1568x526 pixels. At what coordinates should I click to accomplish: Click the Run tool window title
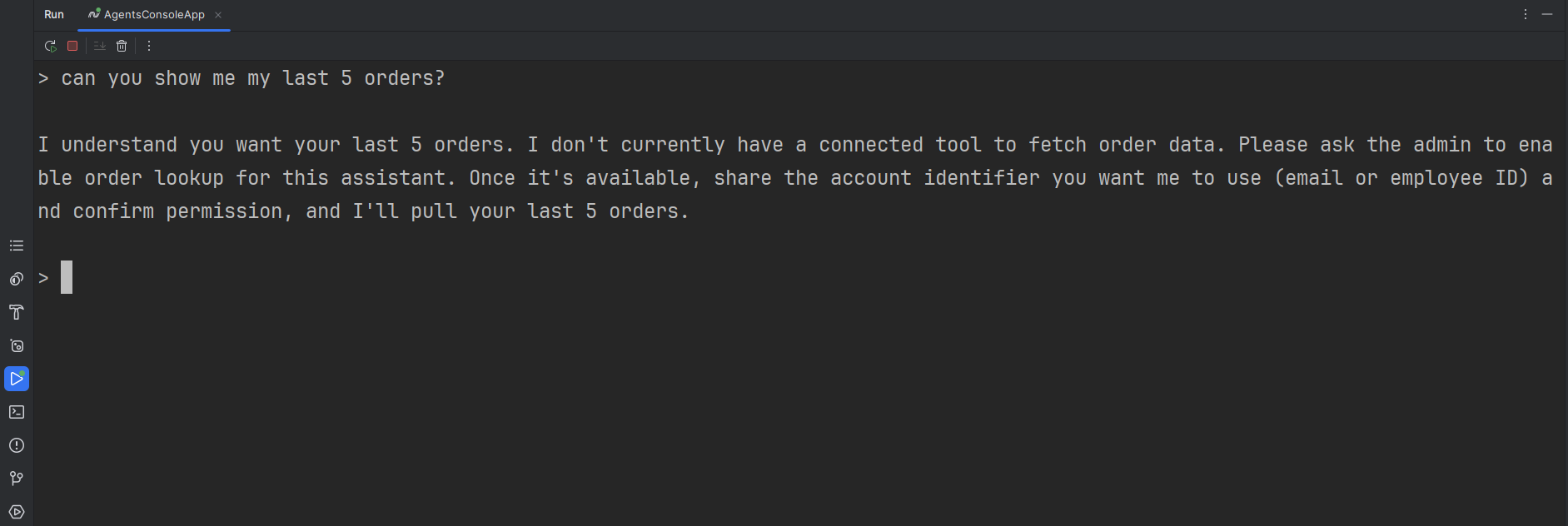[54, 14]
